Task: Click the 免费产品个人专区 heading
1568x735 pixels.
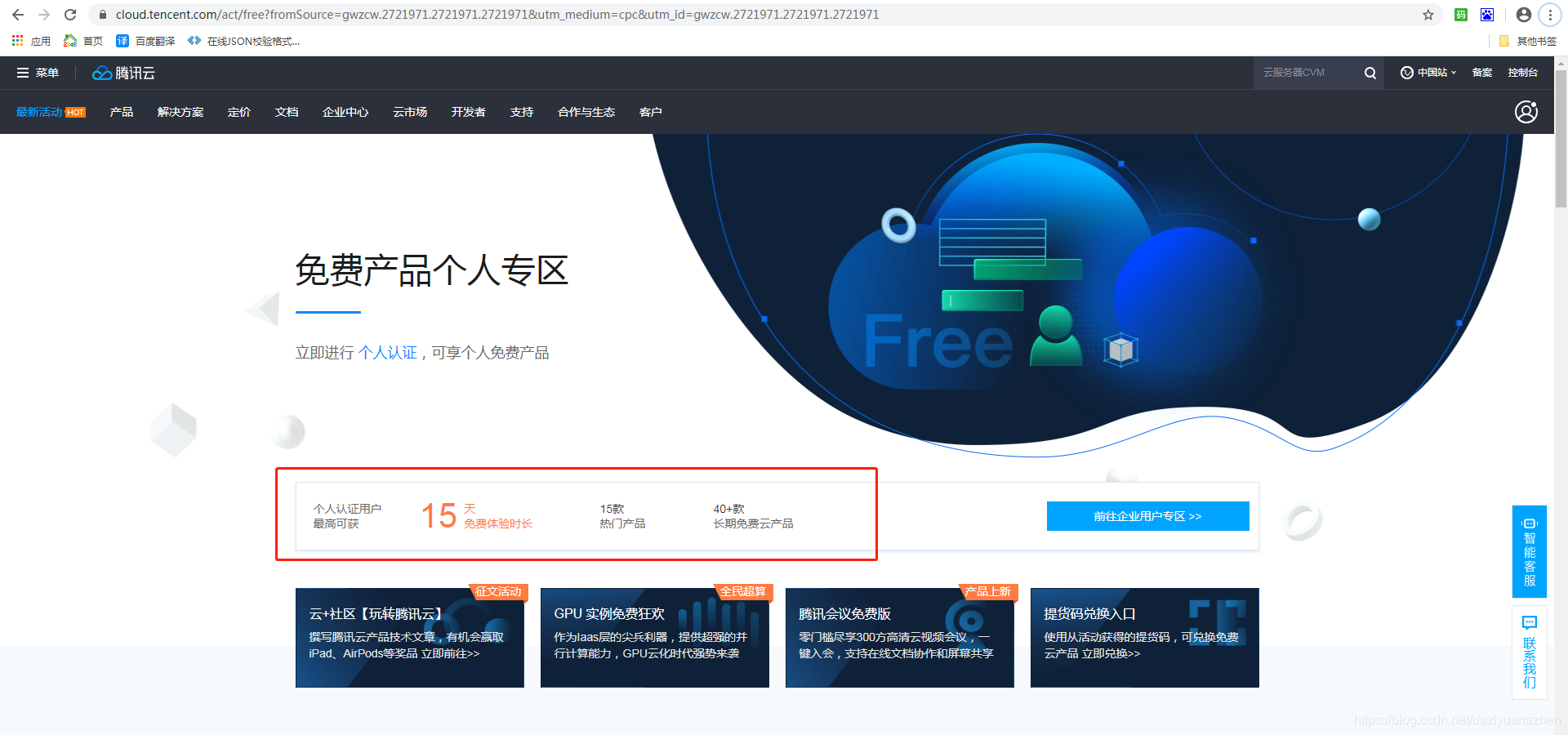Action: (431, 270)
